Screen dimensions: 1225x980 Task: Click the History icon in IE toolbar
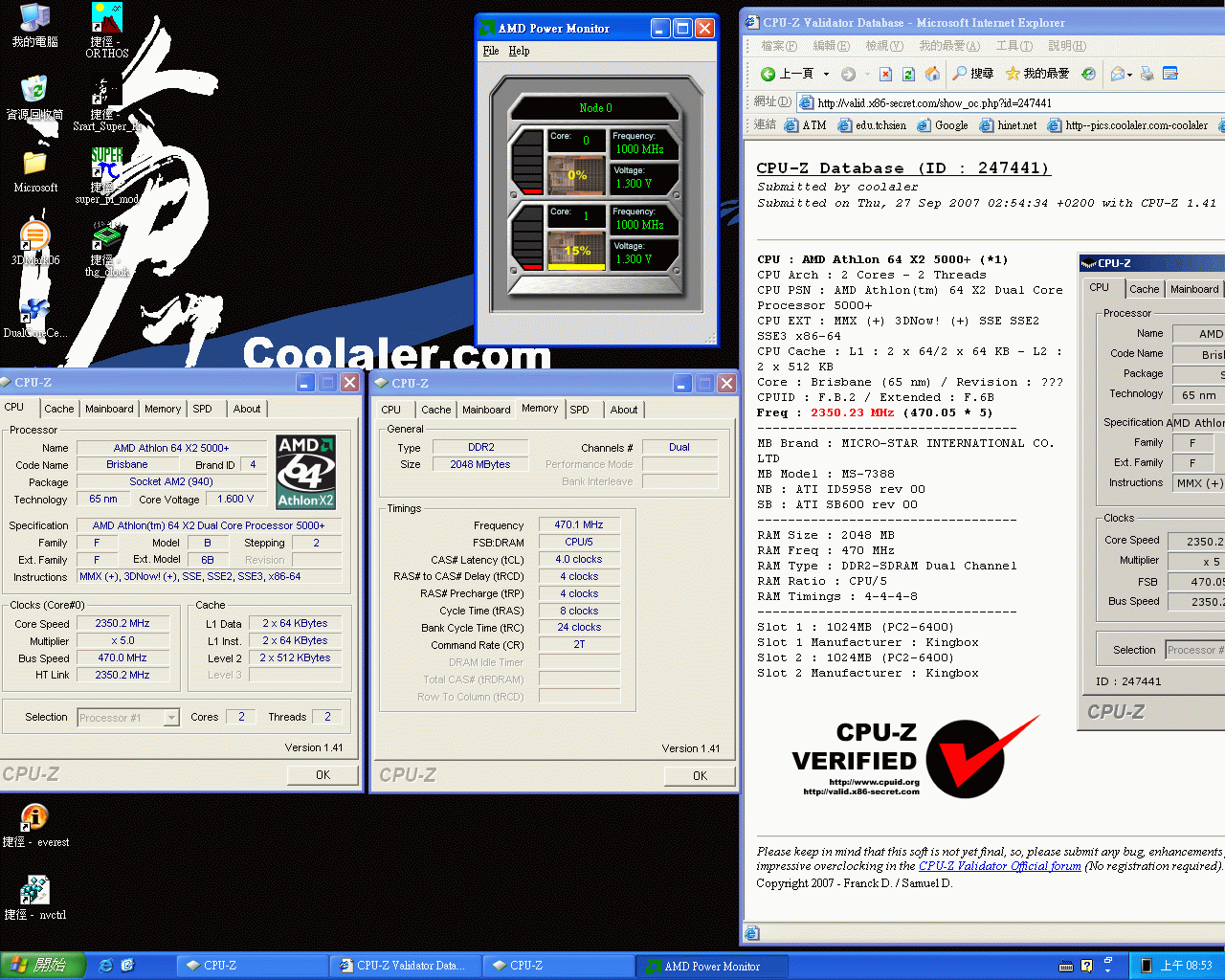coord(1088,74)
